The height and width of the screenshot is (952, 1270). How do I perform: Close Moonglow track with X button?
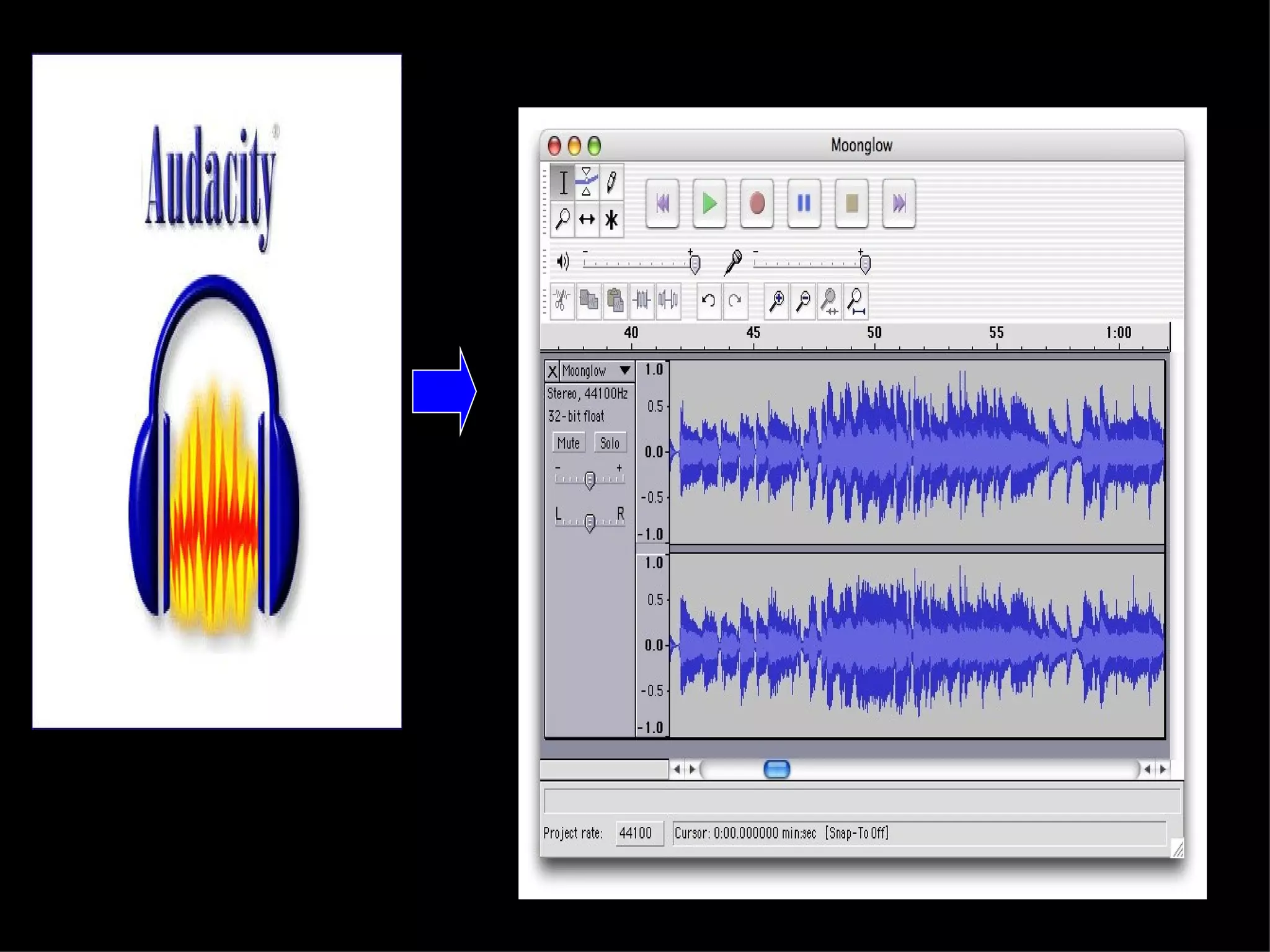coord(552,371)
